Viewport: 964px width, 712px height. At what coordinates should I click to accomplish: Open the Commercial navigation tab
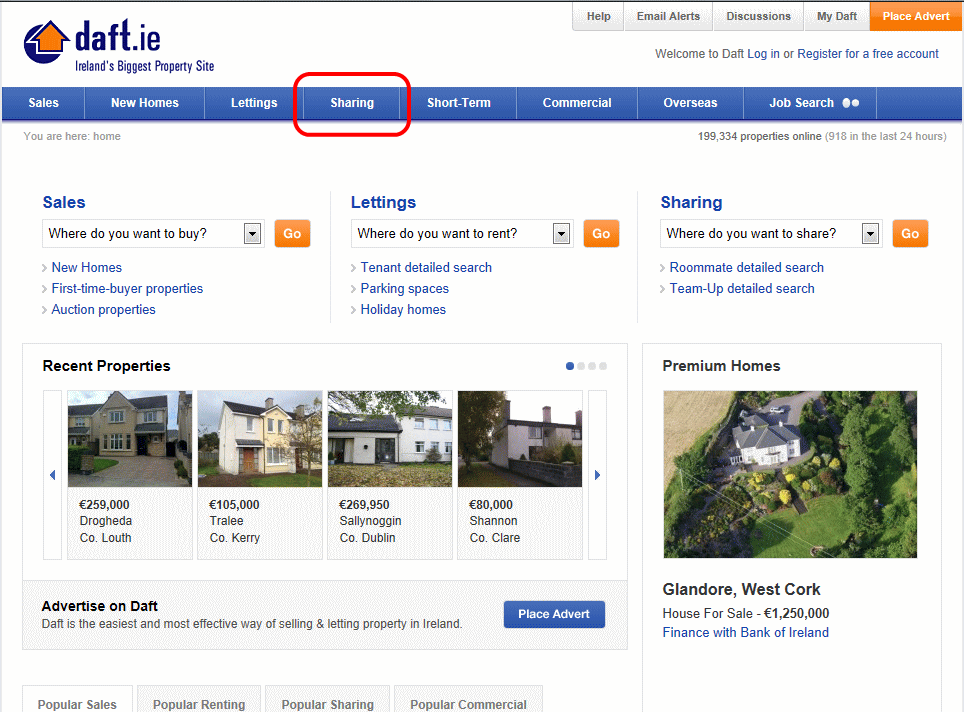577,103
